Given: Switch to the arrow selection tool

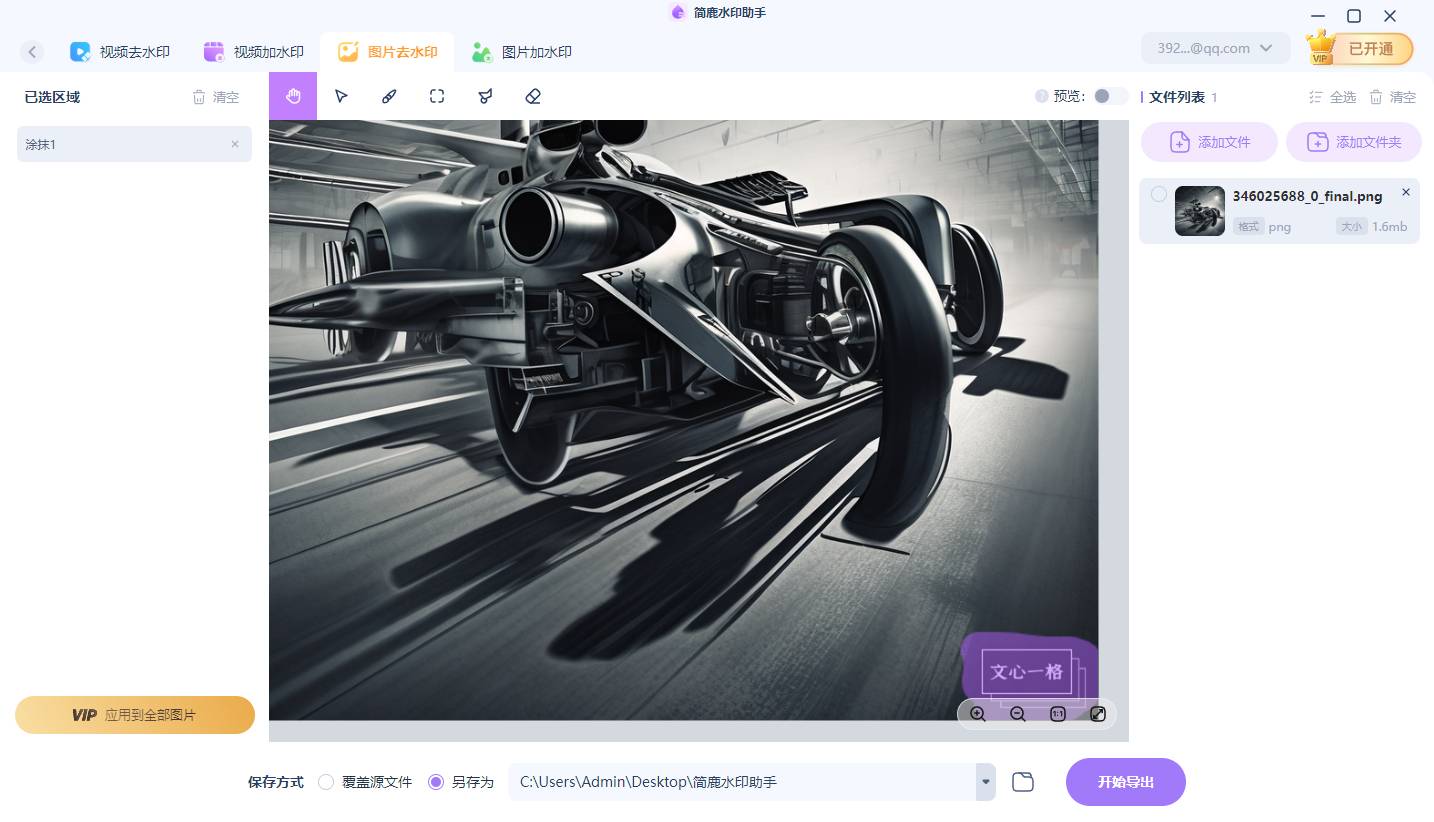Looking at the screenshot, I should (x=340, y=96).
